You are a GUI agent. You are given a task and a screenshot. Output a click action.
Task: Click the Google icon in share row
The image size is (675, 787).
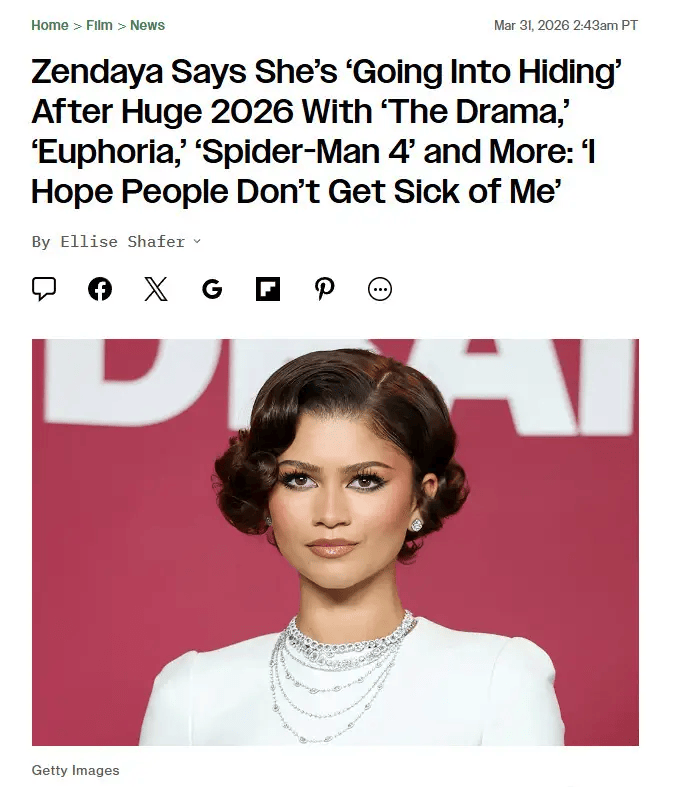point(212,290)
